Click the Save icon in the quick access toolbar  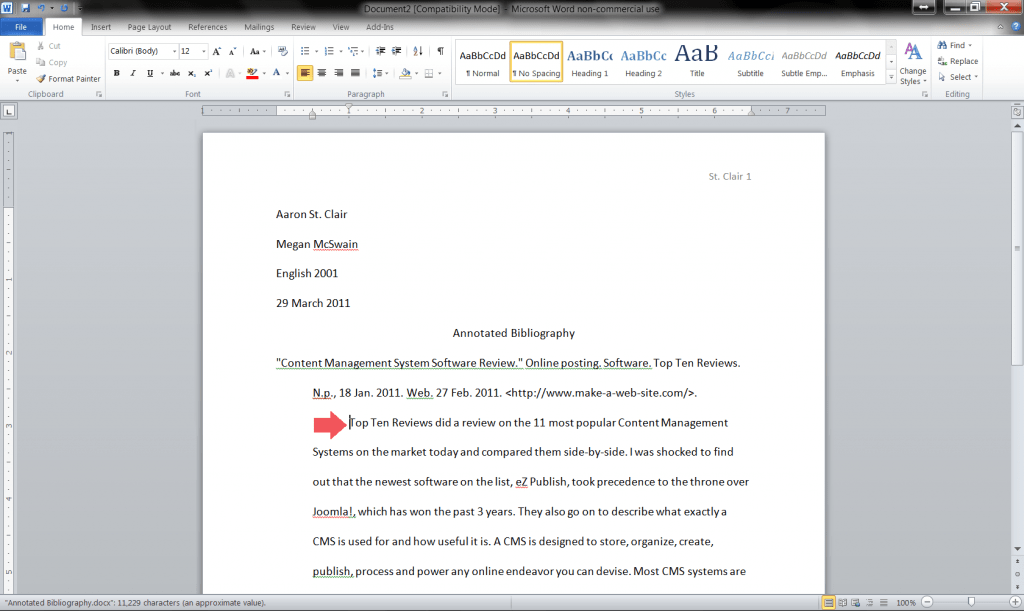click(x=25, y=8)
